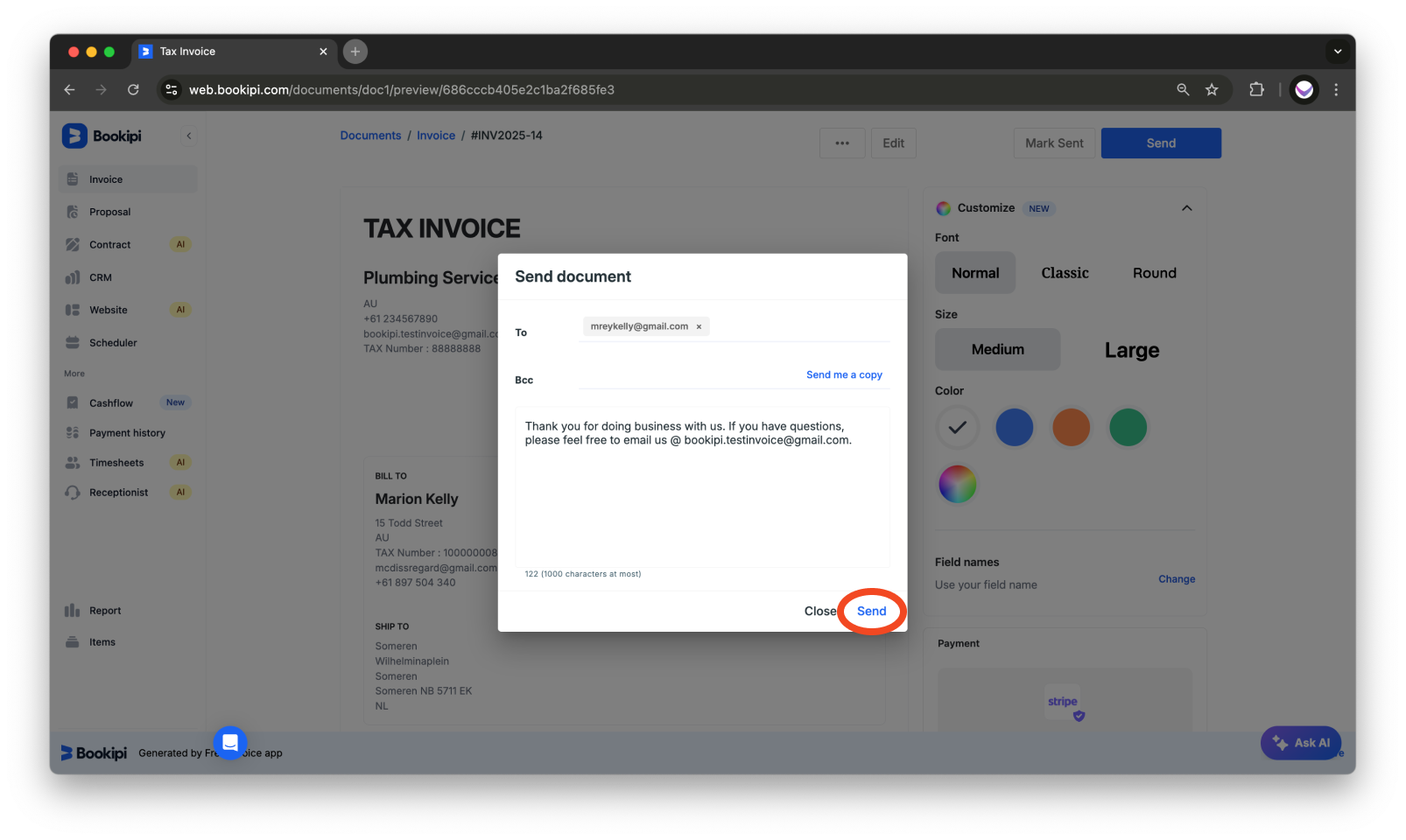Switch invoice size to Large
The width and height of the screenshot is (1406, 840).
coord(1131,349)
